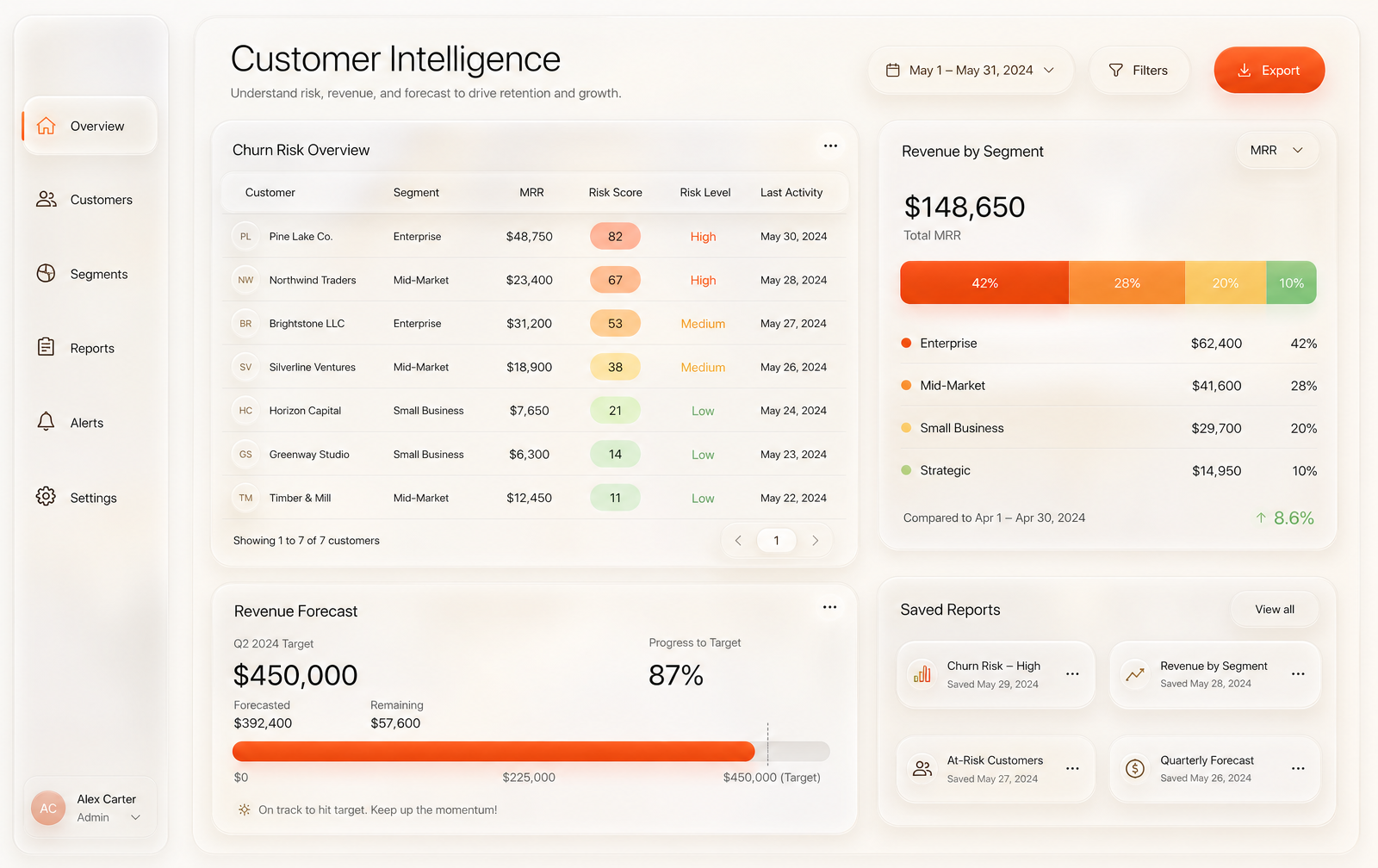Click the MRR column header
Viewport: 1378px width, 868px height.
click(531, 193)
